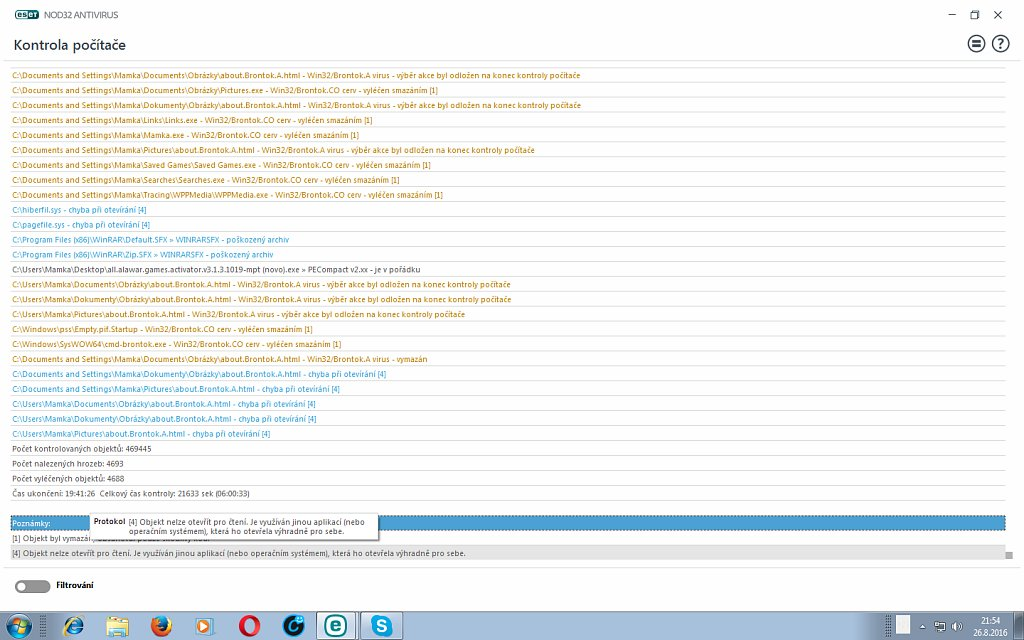Image resolution: width=1024 pixels, height=640 pixels.
Task: Show hidden tray icons arrow
Action: tap(922, 626)
